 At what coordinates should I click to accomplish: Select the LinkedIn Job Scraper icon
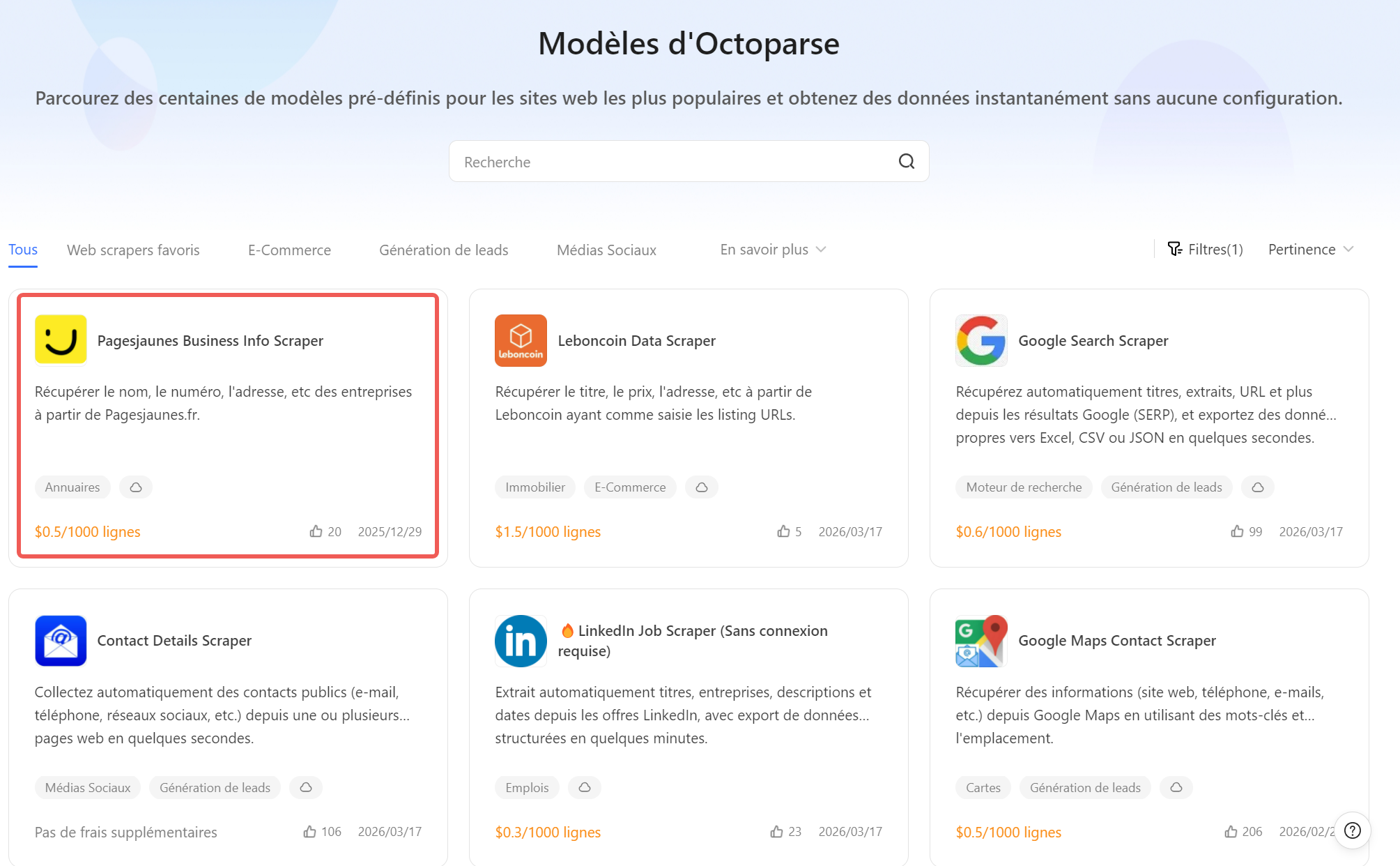[520, 641]
